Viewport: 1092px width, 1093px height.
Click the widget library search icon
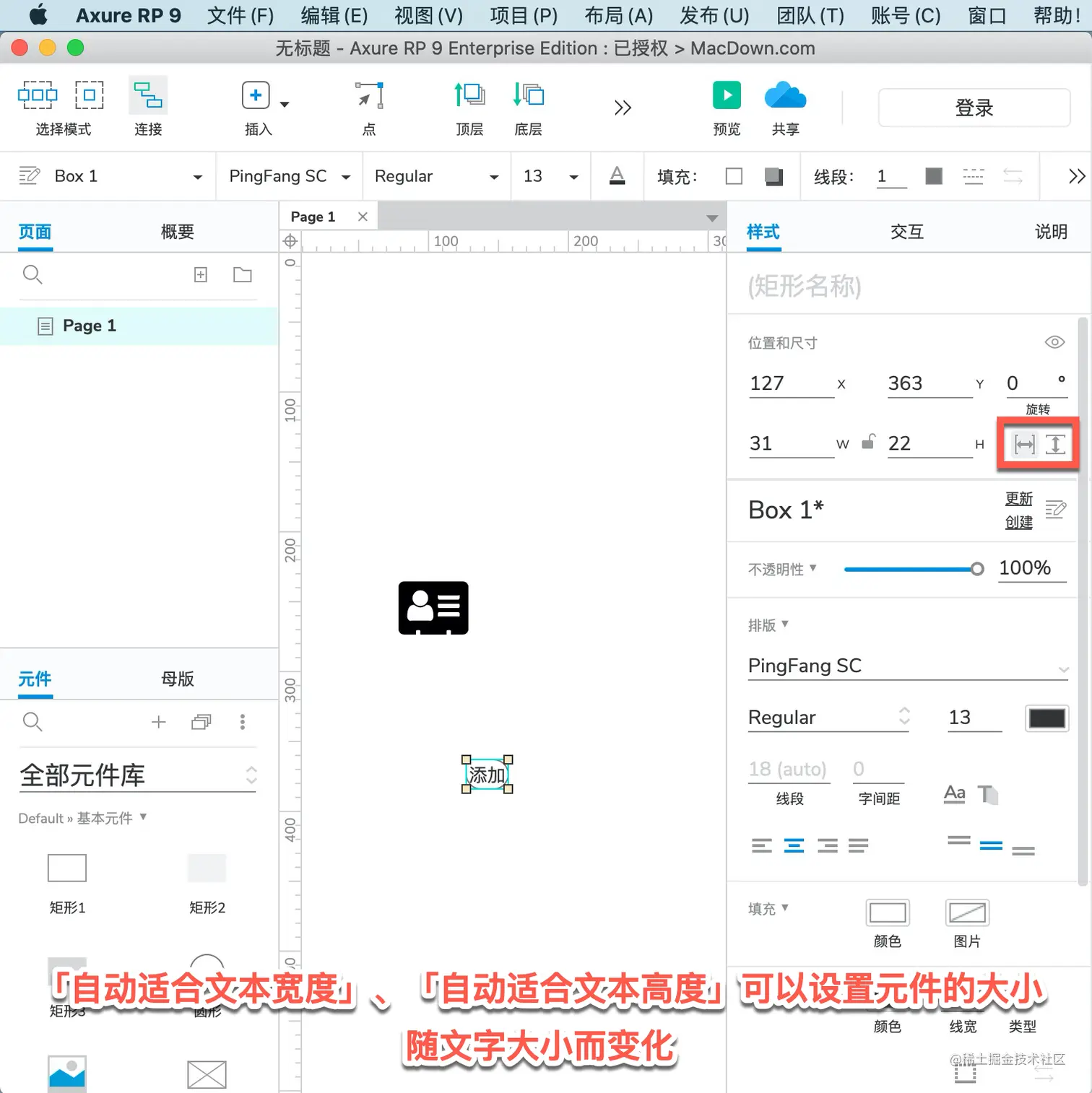coord(32,721)
